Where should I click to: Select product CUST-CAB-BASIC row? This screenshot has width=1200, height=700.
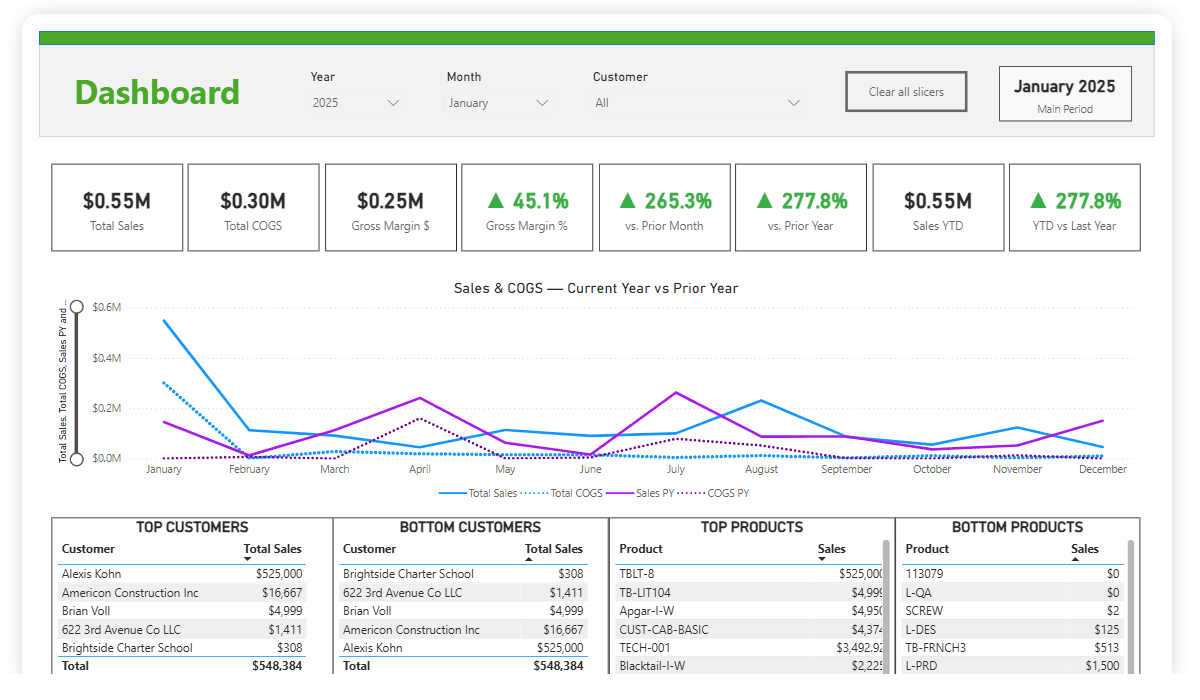(749, 630)
